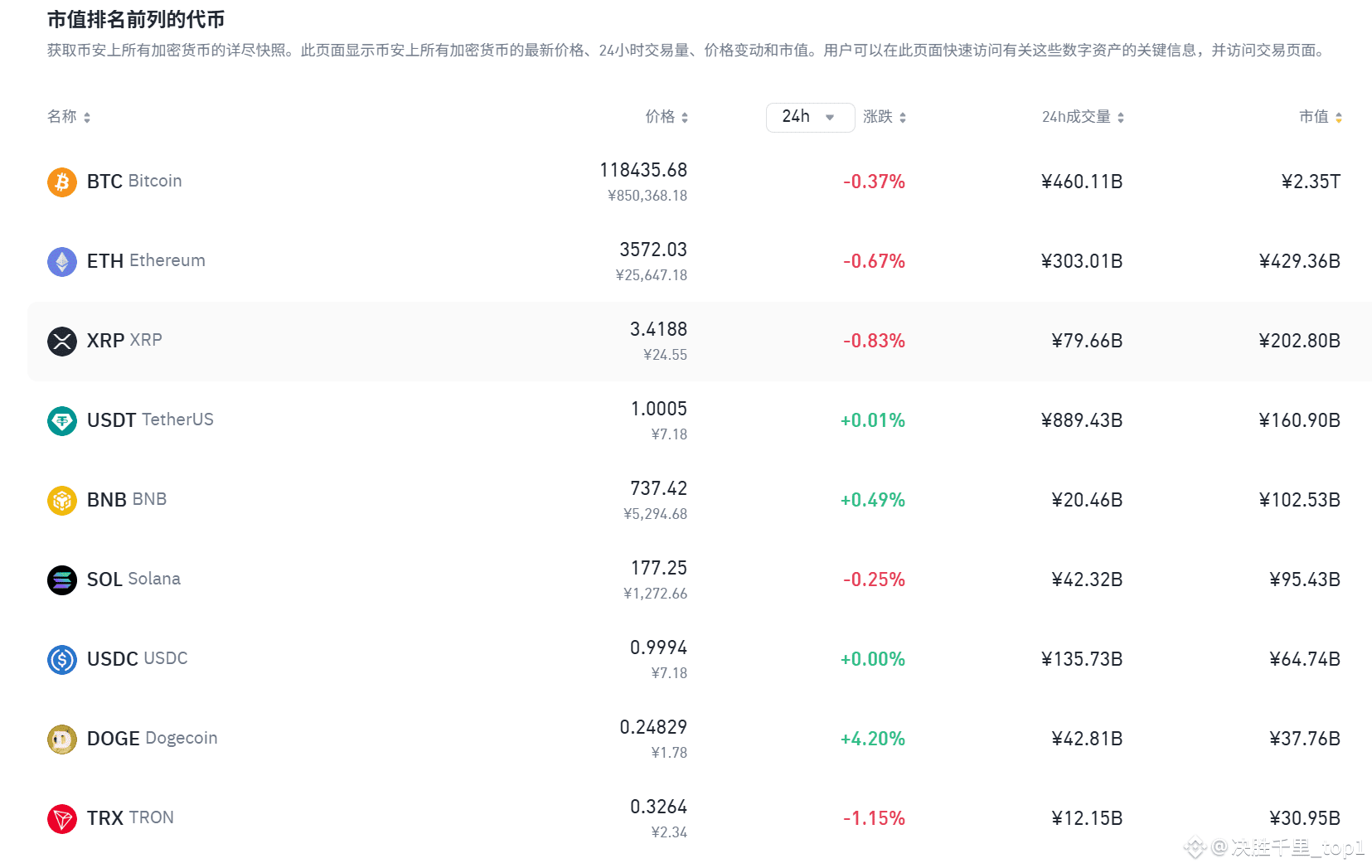The image size is (1372, 868).
Task: Click USDT change +0.01%
Action: (x=873, y=420)
